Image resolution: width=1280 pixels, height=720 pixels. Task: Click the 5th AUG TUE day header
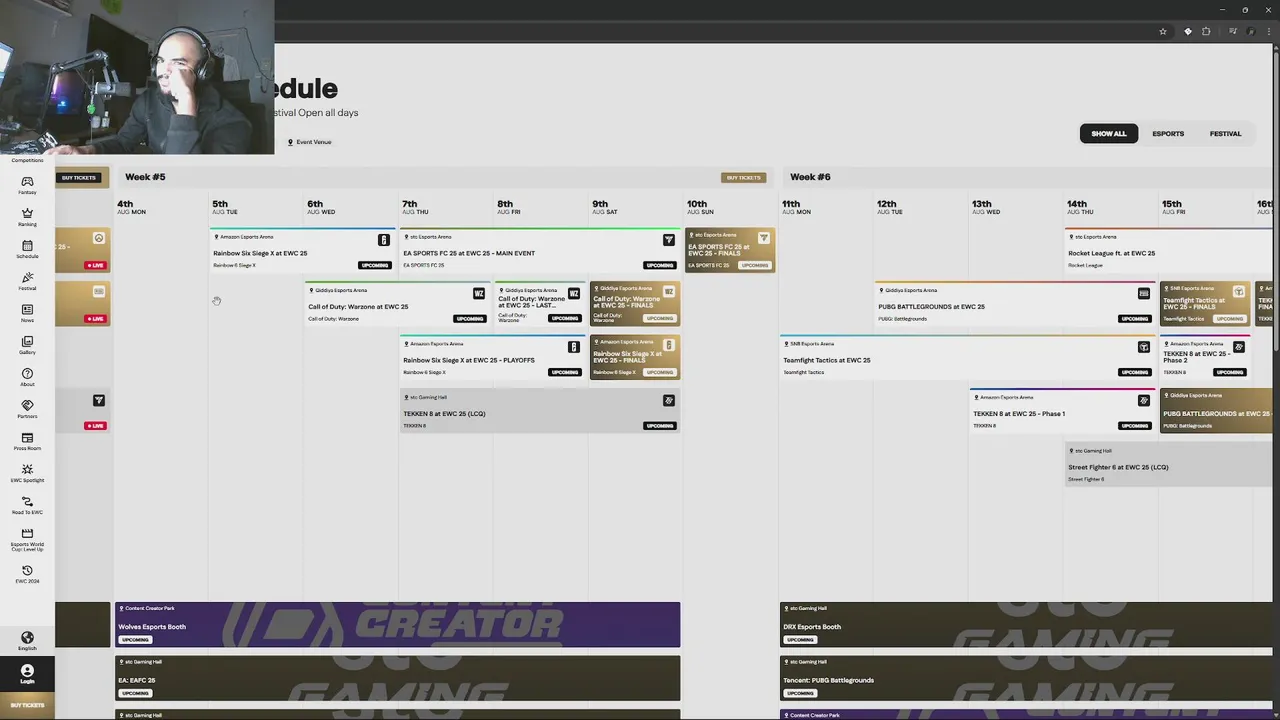(x=225, y=207)
